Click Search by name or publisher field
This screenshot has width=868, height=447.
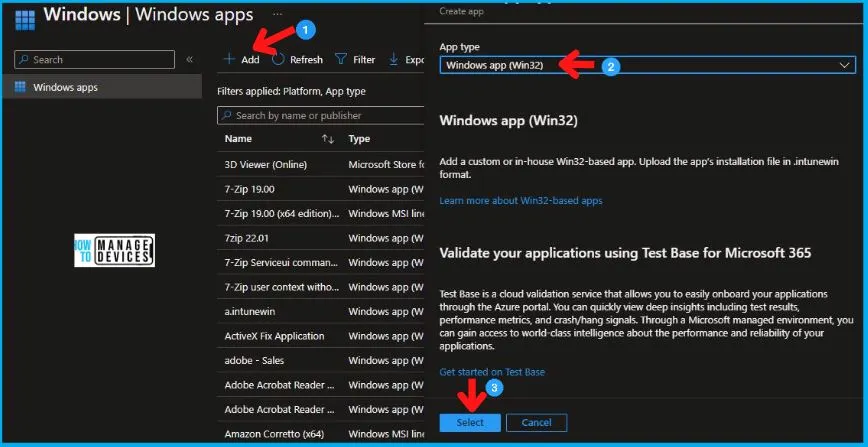click(321, 115)
